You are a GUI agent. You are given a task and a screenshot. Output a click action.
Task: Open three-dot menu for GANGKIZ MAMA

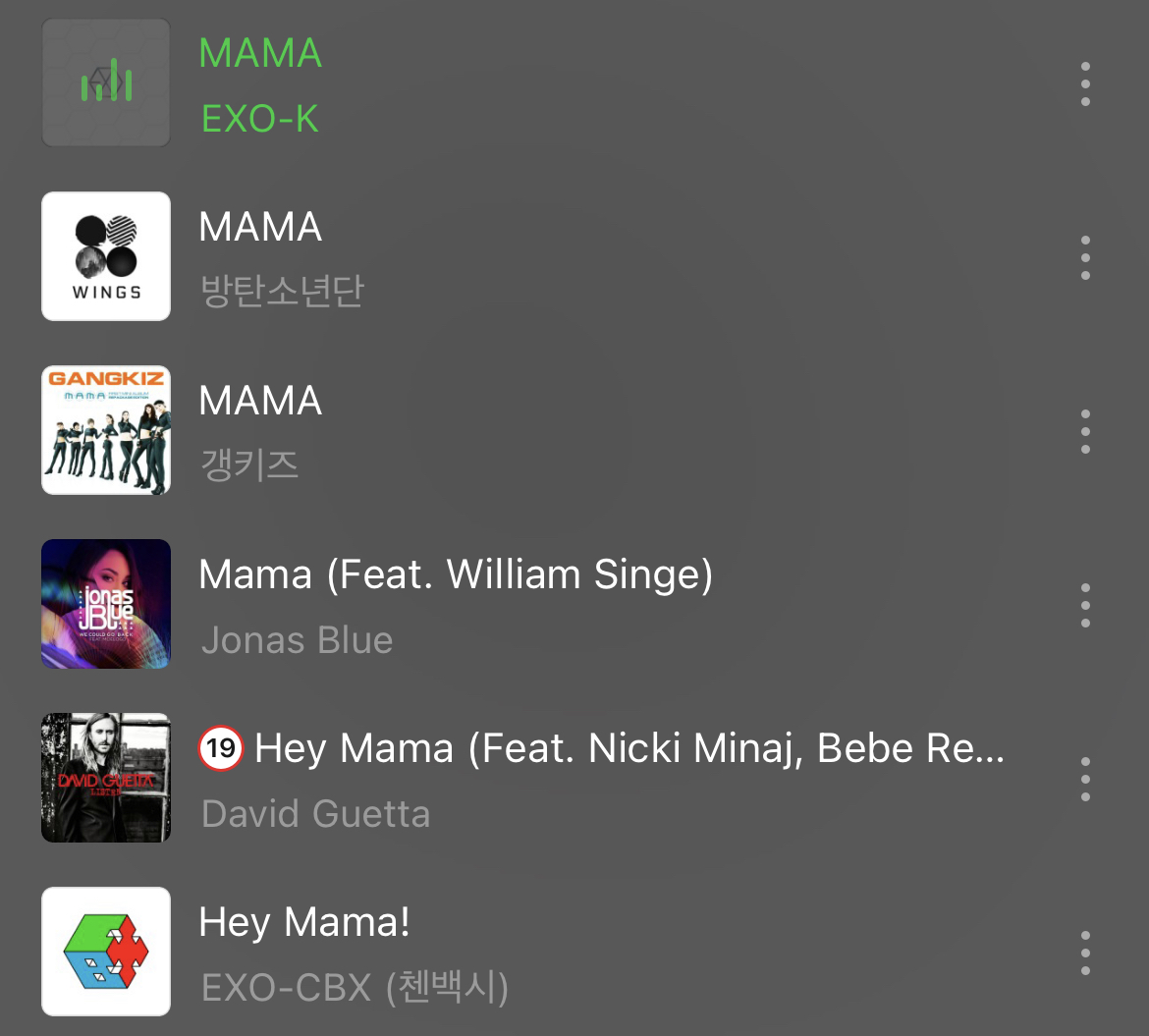[1085, 431]
